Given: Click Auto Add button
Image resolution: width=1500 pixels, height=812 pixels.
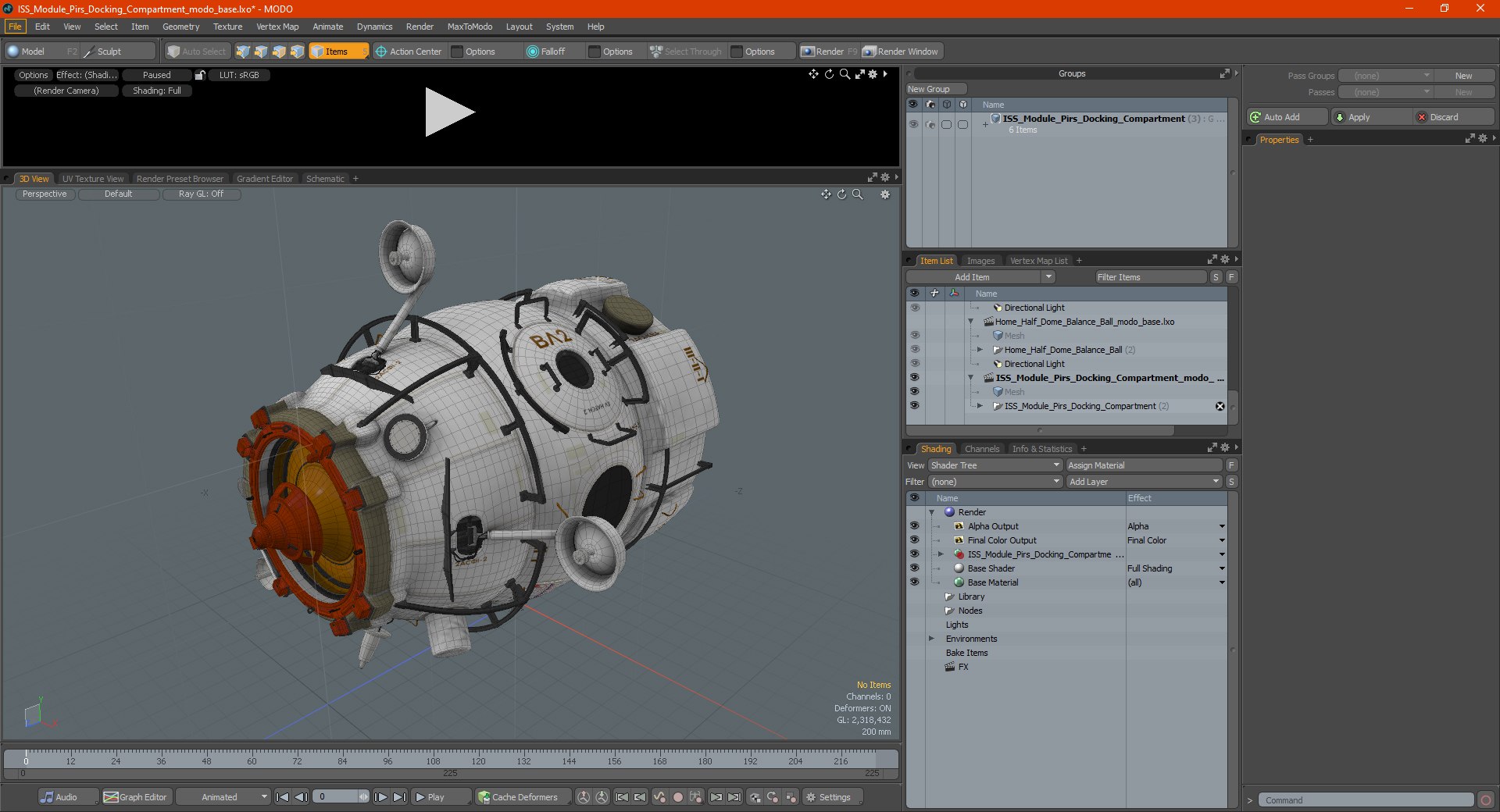Looking at the screenshot, I should pyautogui.click(x=1287, y=117).
